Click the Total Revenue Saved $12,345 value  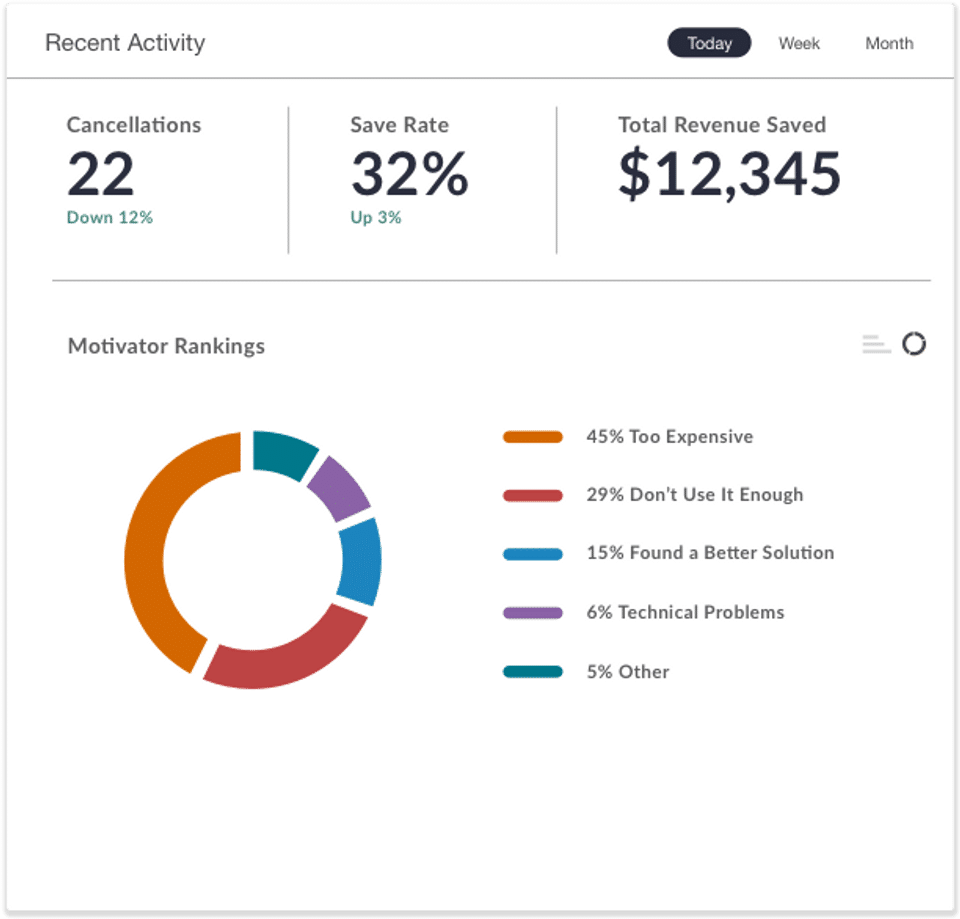point(729,174)
